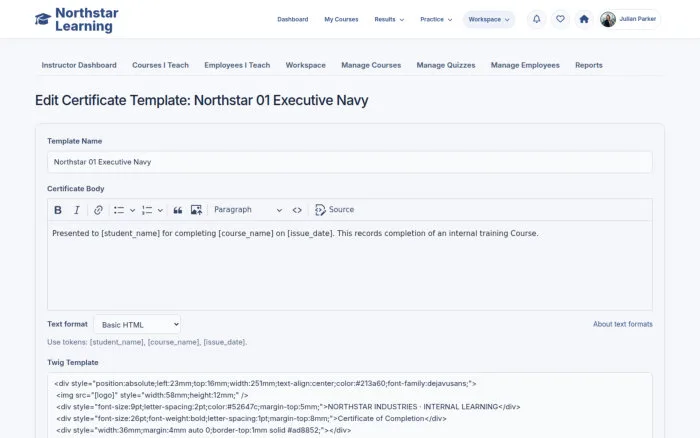Viewport: 700px width, 438px height.
Task: Click into the Twig Template code area
Action: pyautogui.click(x=350, y=405)
